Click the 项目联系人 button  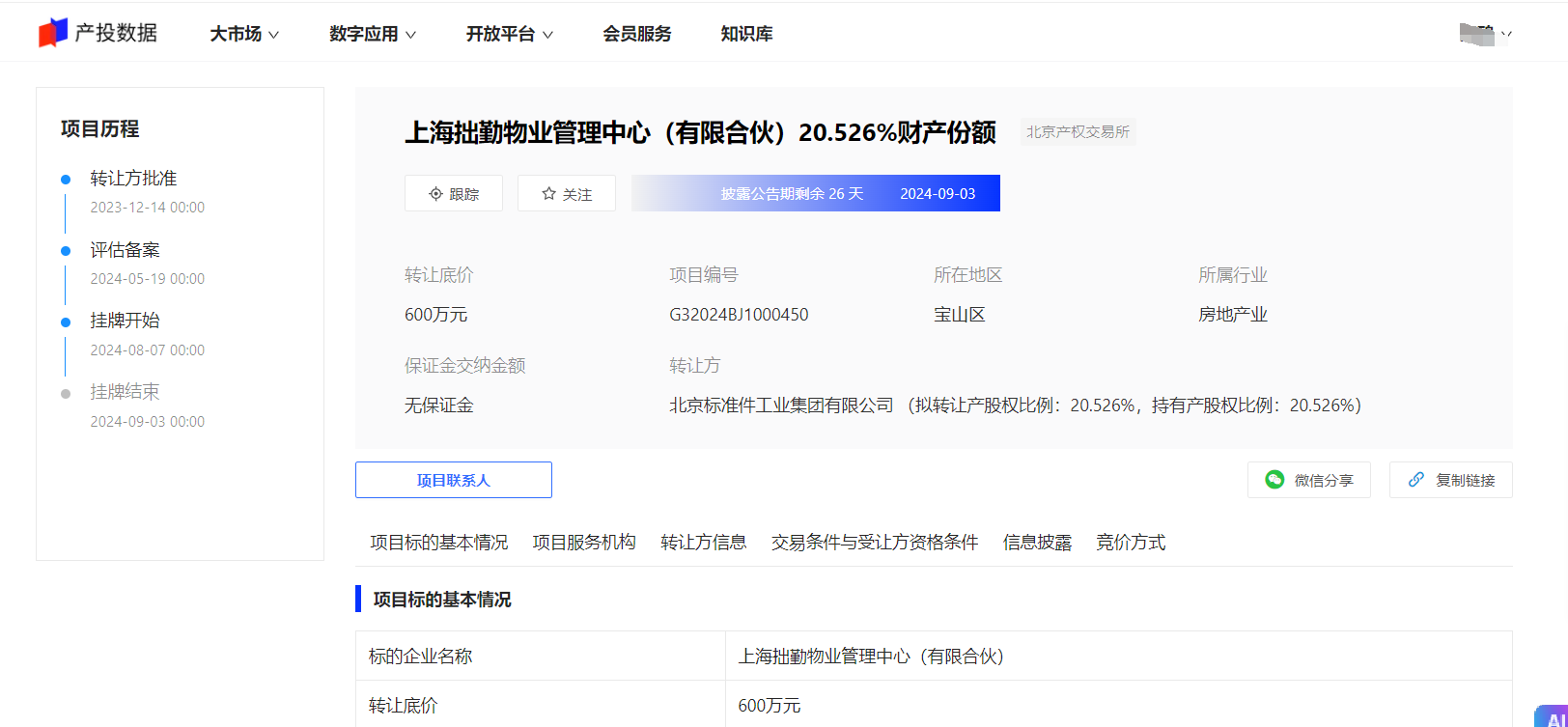click(x=454, y=480)
